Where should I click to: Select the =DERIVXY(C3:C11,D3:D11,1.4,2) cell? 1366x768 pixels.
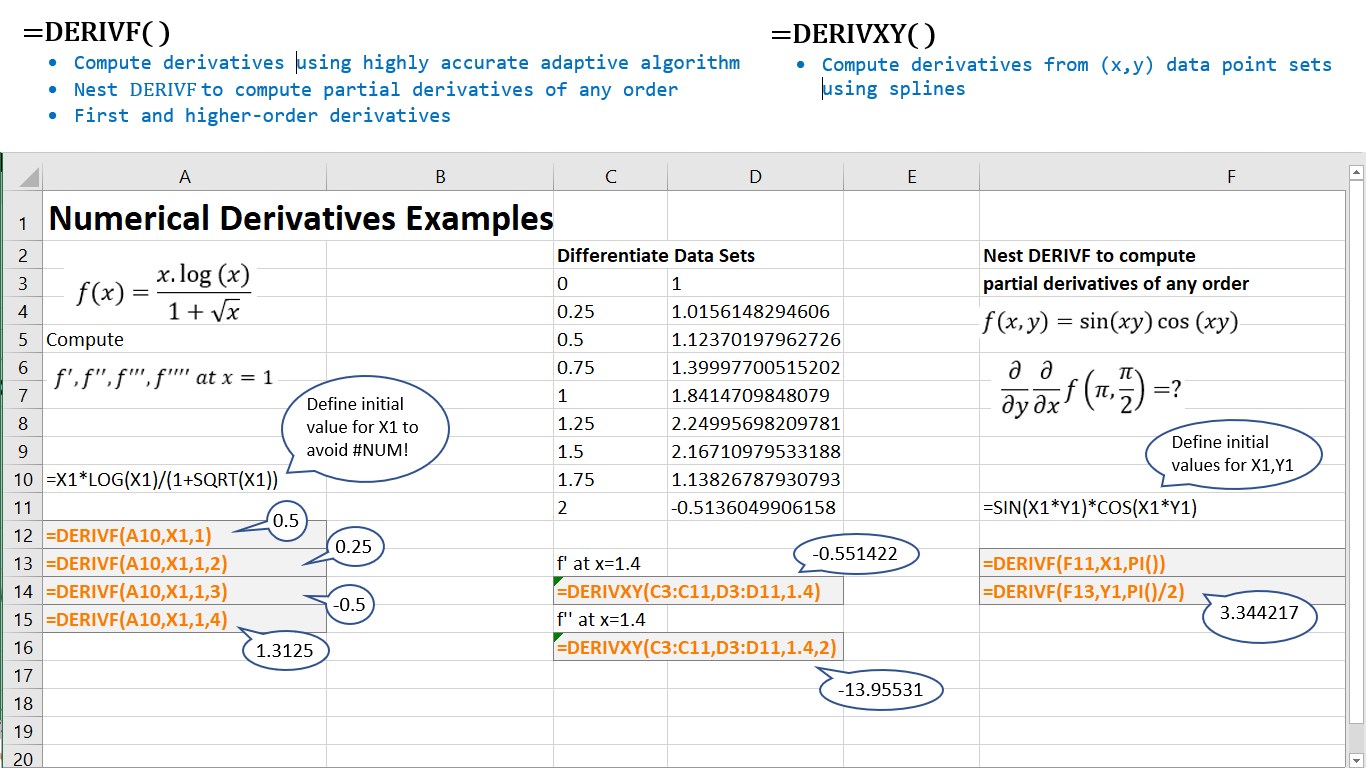[x=697, y=647]
